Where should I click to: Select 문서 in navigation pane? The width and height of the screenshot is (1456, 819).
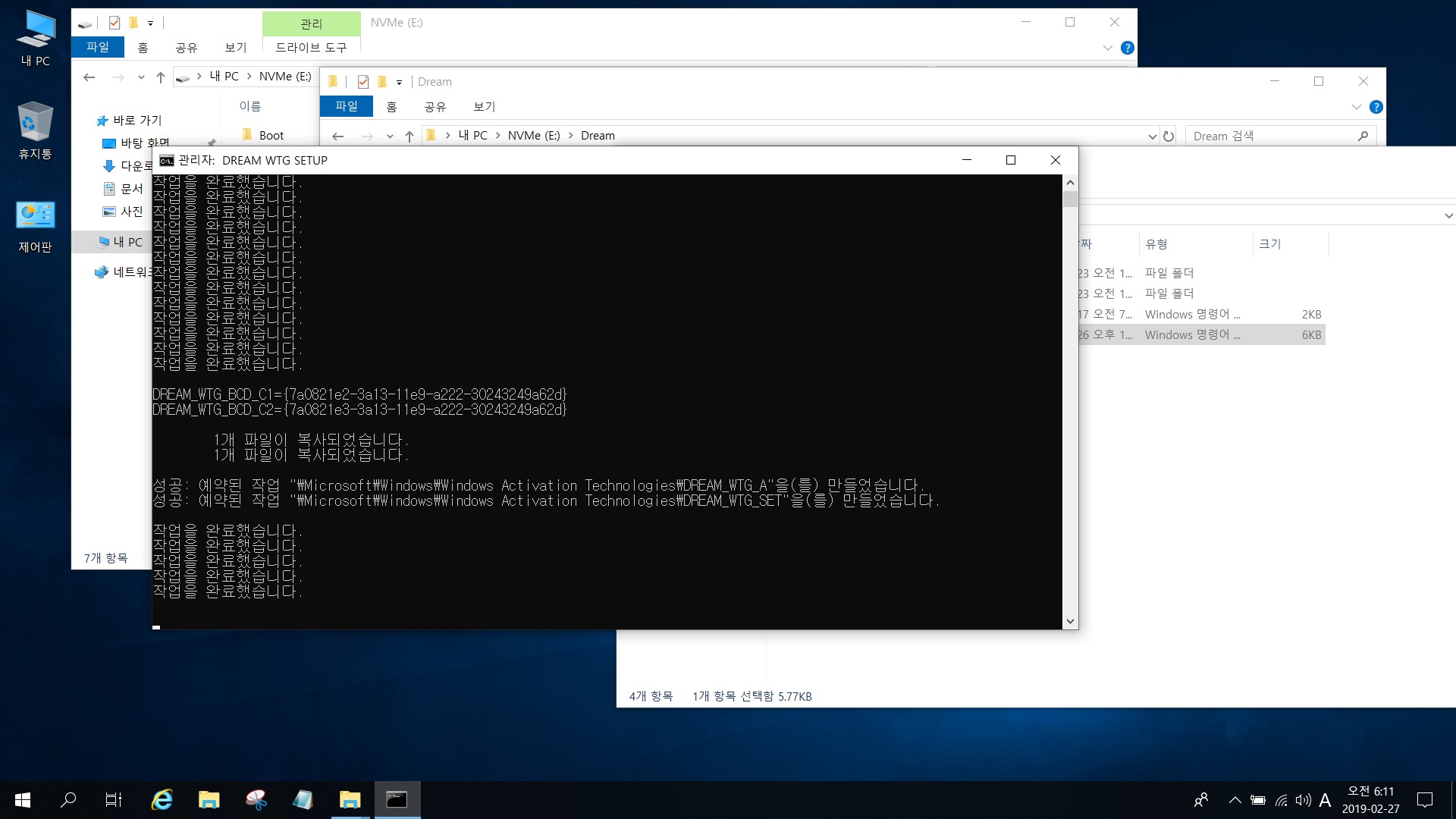[x=132, y=189]
